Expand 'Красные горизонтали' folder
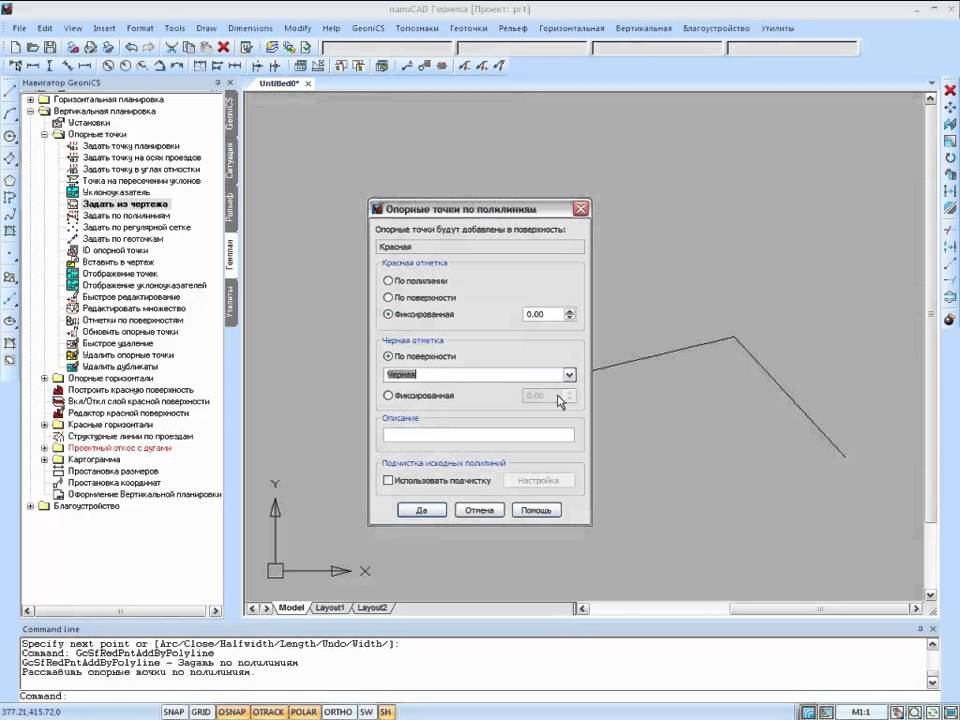 pyautogui.click(x=45, y=424)
